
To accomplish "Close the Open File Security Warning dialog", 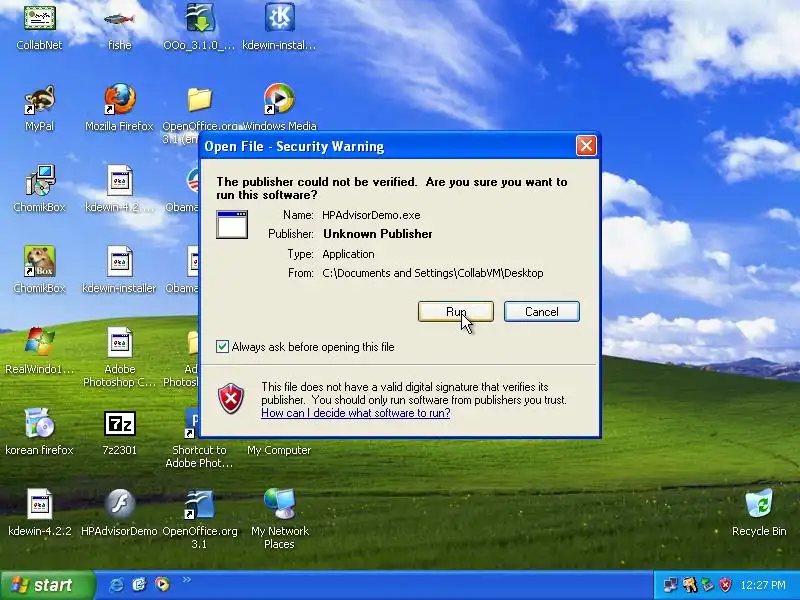I will (x=586, y=146).
